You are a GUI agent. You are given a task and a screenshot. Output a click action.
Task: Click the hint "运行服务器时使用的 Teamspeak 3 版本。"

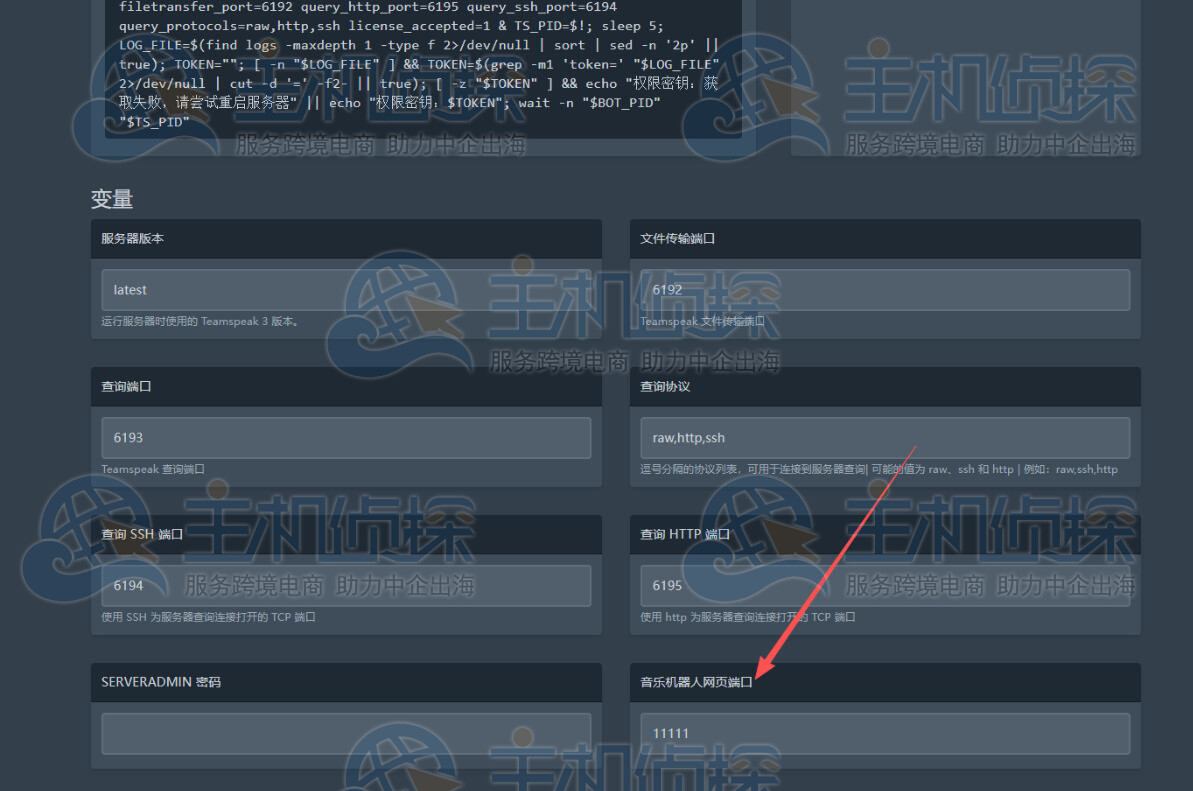(200, 322)
